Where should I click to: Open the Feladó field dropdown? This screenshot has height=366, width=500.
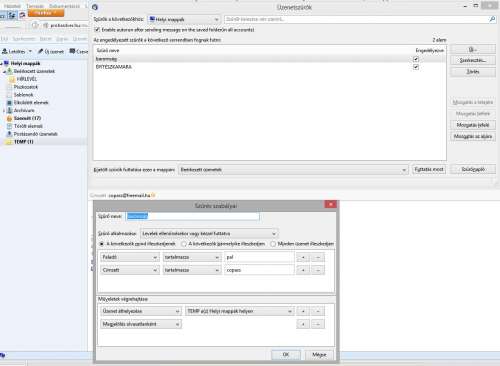pyautogui.click(x=129, y=257)
